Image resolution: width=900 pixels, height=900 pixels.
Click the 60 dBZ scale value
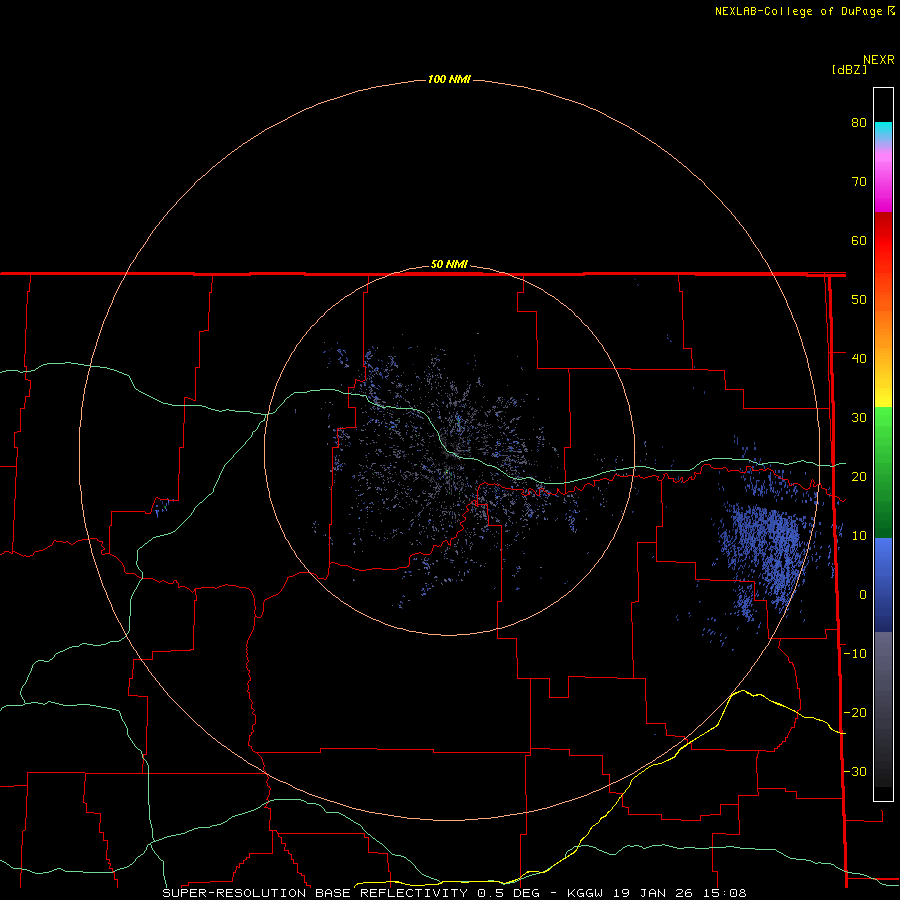[x=859, y=240]
